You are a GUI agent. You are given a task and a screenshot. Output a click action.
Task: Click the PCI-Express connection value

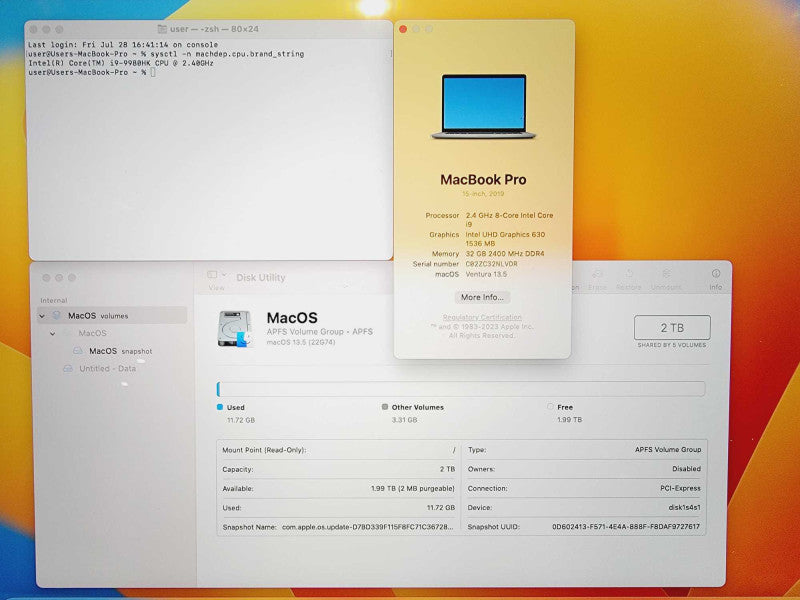coord(680,488)
